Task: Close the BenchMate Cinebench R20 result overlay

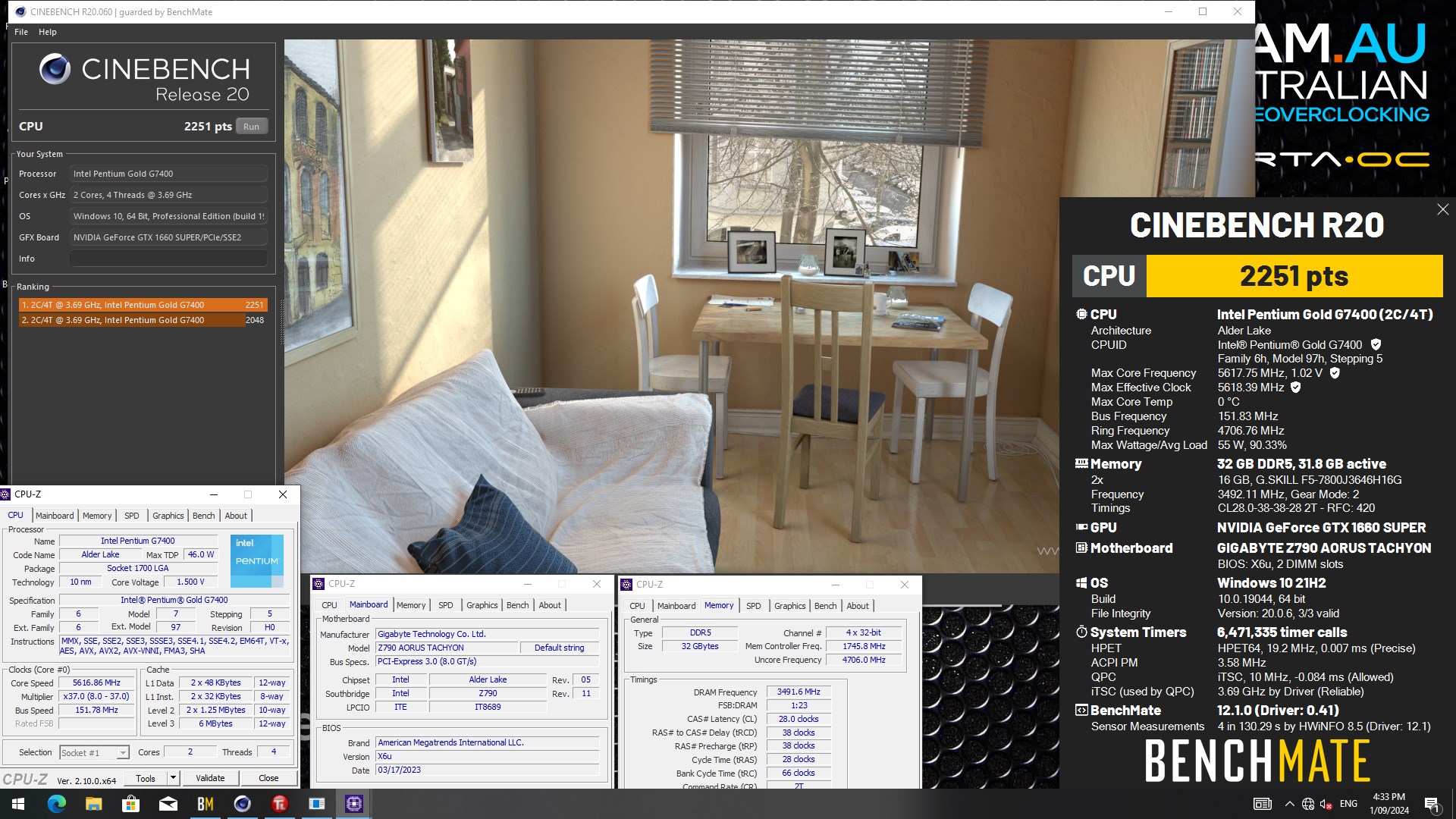Action: click(x=1442, y=209)
